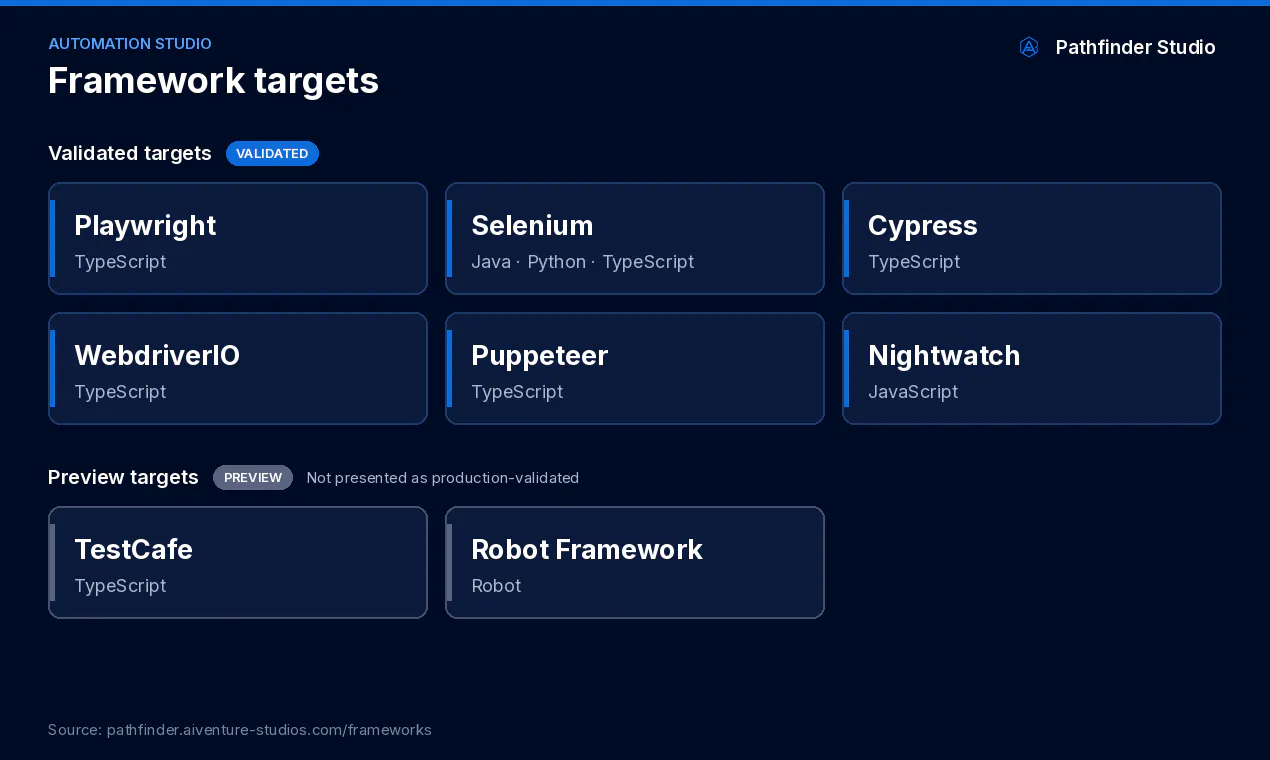The width and height of the screenshot is (1270, 760).
Task: Pick the Nightwatch JavaScript card
Action: pos(1032,369)
